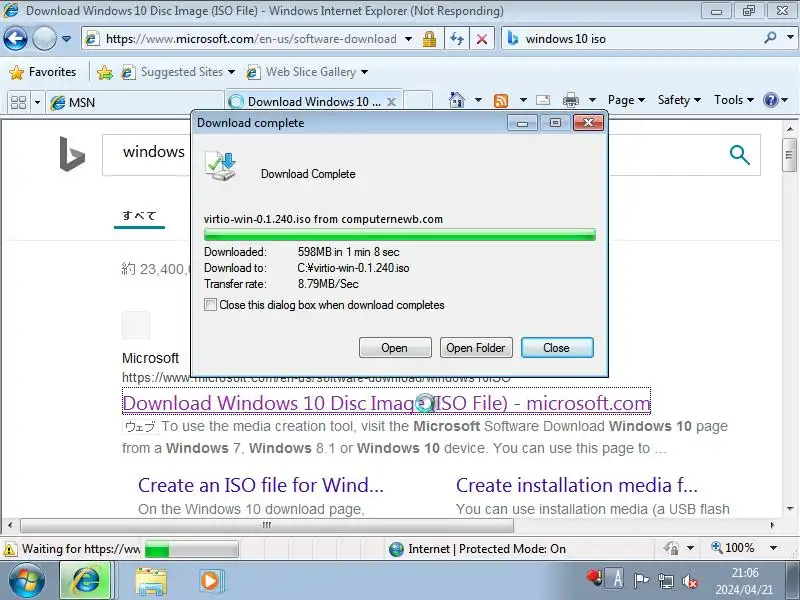
Task: Click the RSS Feeds icon
Action: 501,100
